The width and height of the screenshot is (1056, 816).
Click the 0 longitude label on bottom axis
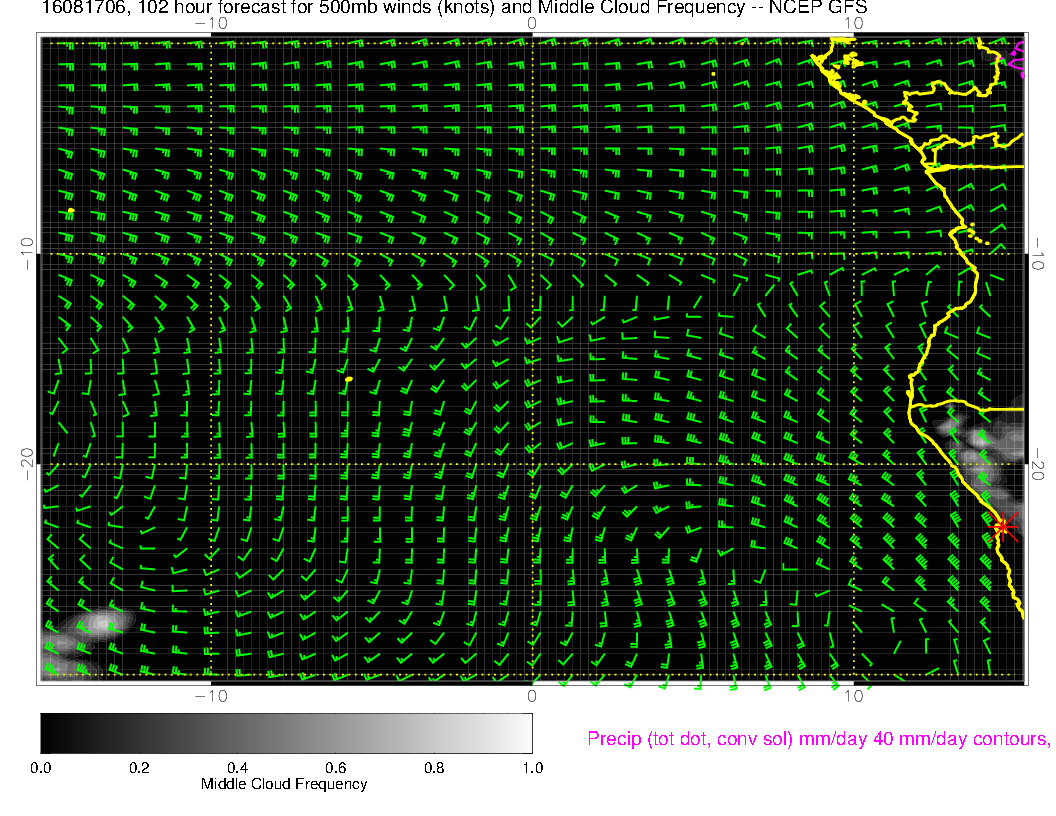click(532, 695)
